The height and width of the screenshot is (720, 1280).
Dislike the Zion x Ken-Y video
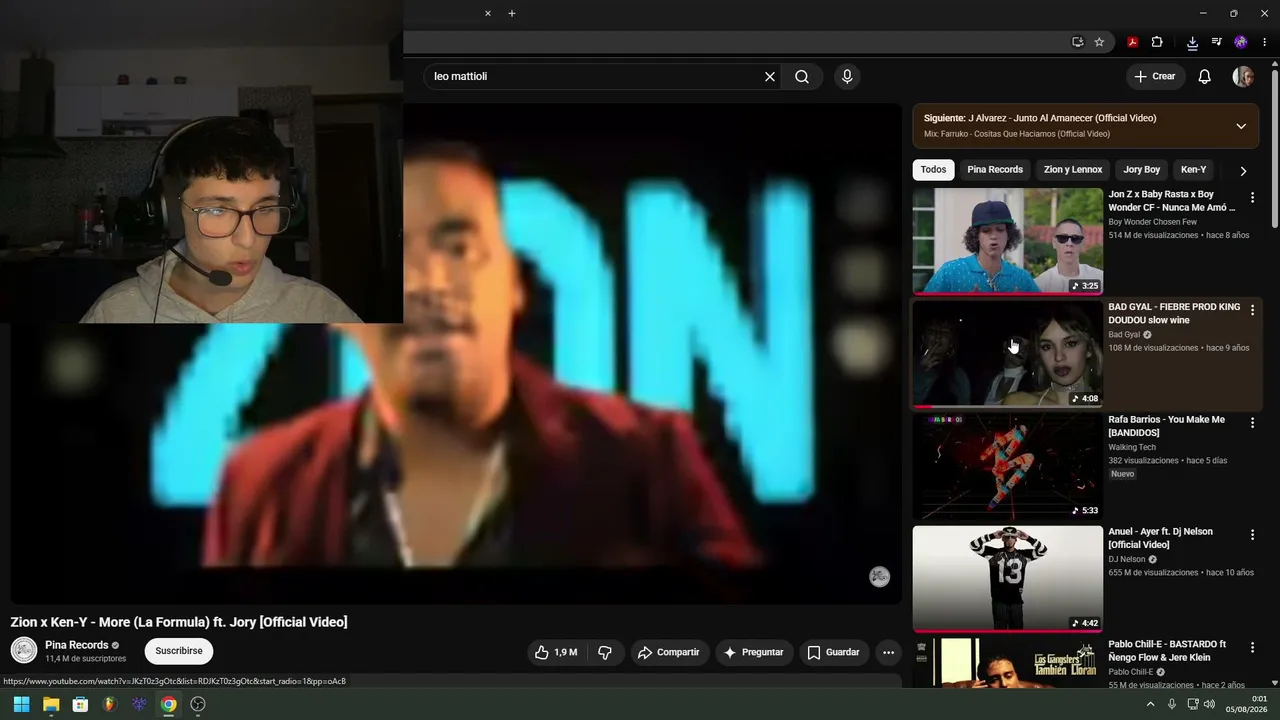[x=605, y=652]
